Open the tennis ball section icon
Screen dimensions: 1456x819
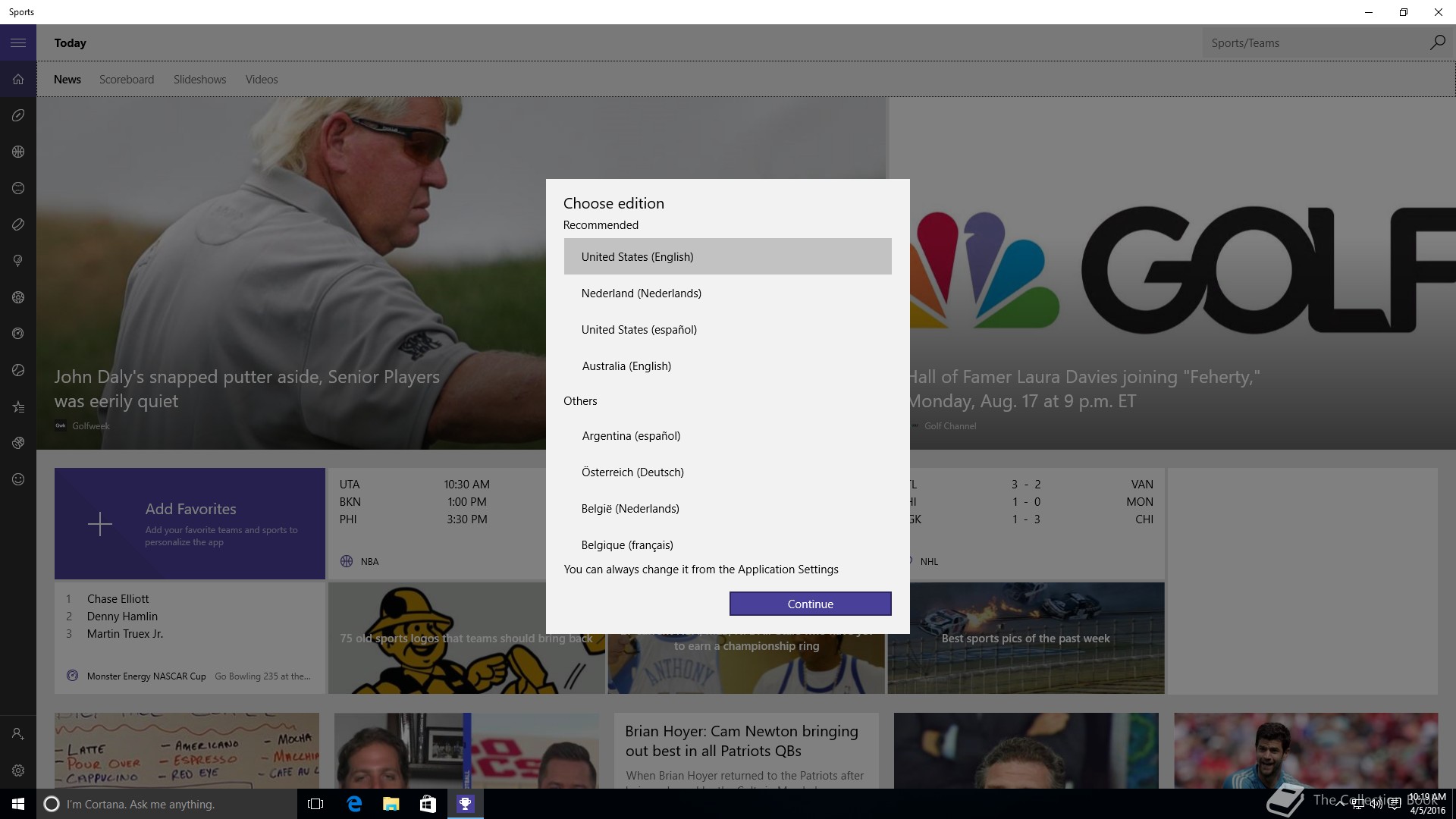pyautogui.click(x=18, y=370)
